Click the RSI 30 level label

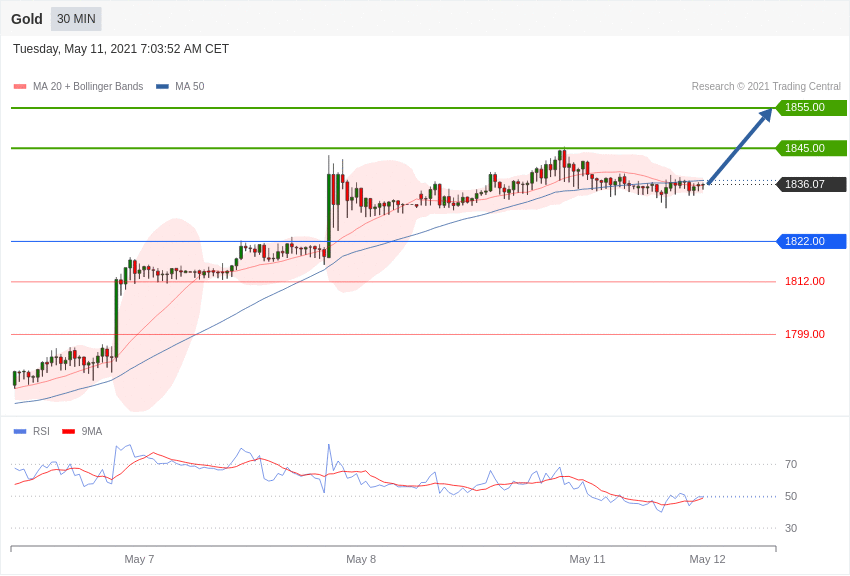(x=791, y=528)
